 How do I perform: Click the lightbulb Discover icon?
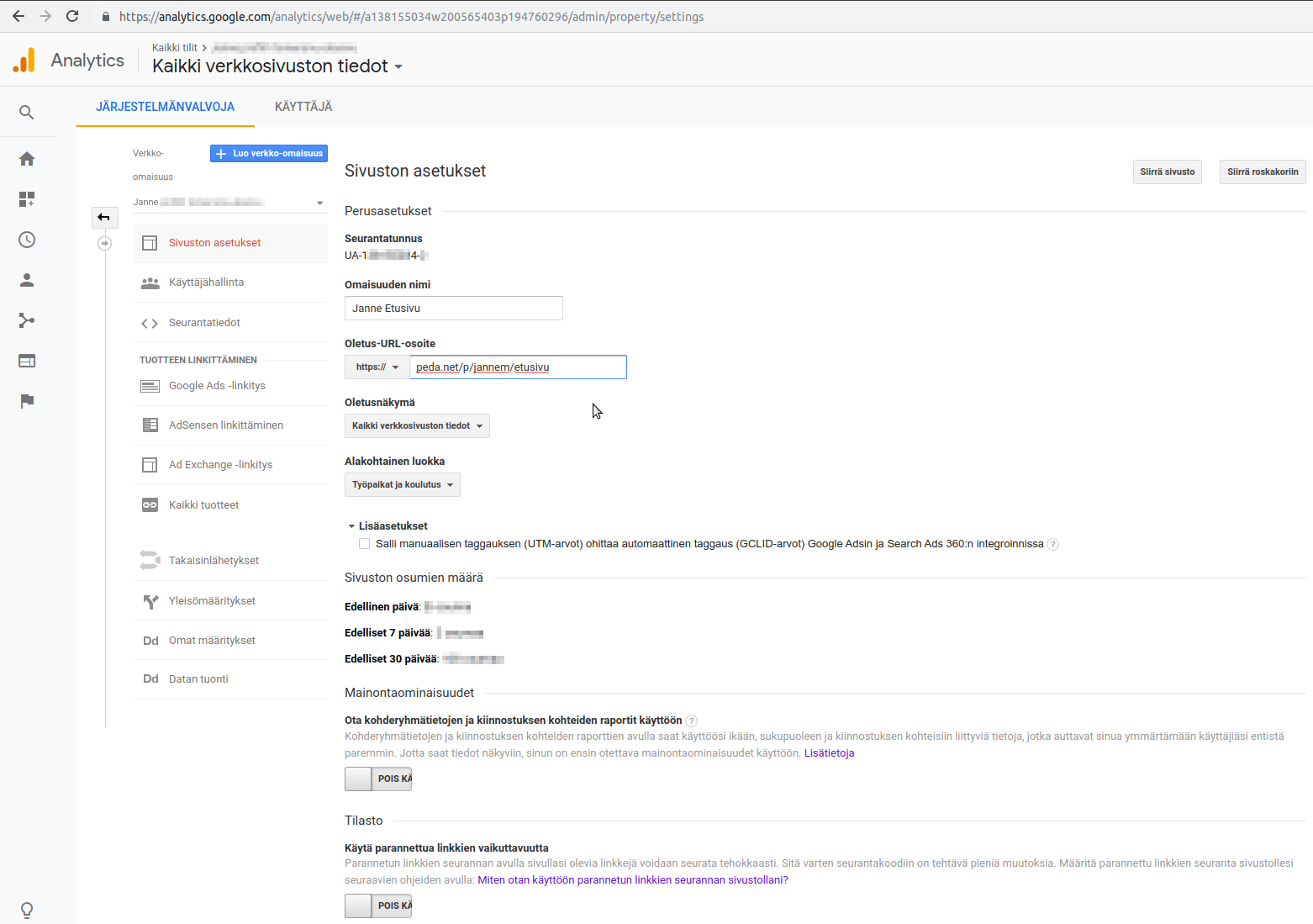tap(27, 910)
